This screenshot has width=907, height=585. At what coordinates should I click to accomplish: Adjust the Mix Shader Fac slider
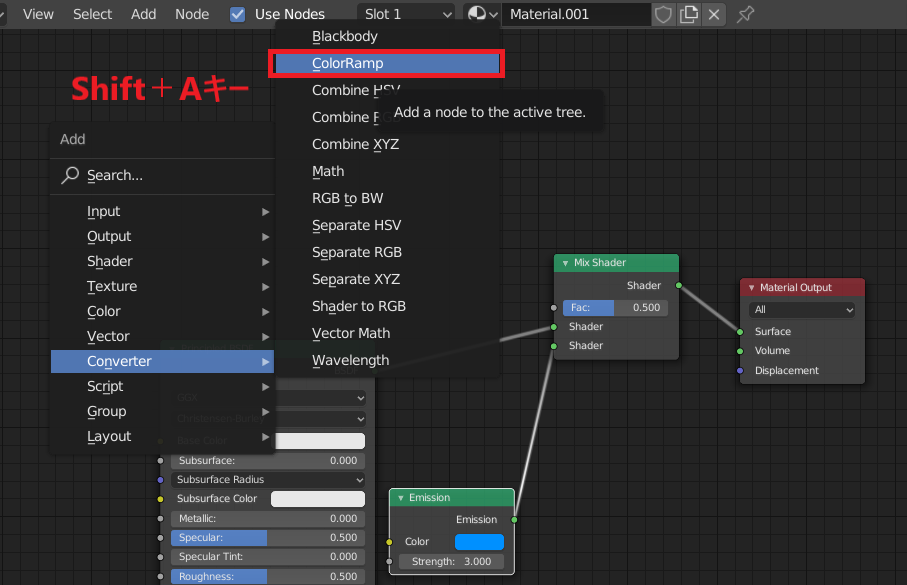[x=615, y=308]
